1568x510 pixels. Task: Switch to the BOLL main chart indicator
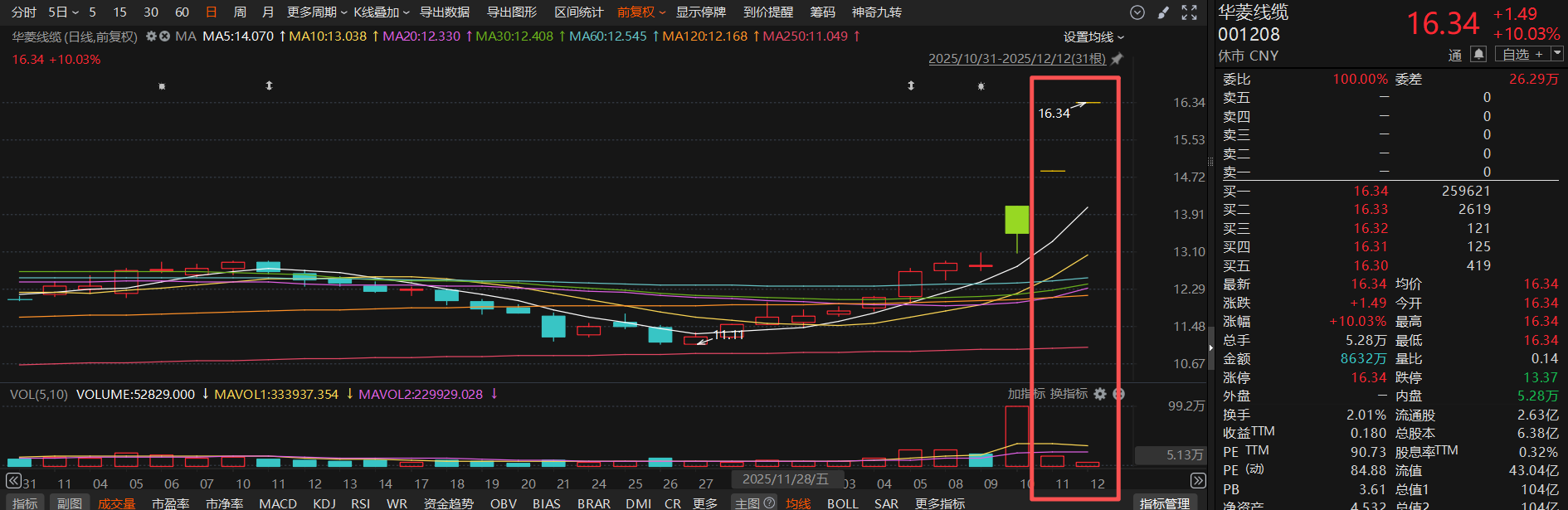tap(842, 503)
